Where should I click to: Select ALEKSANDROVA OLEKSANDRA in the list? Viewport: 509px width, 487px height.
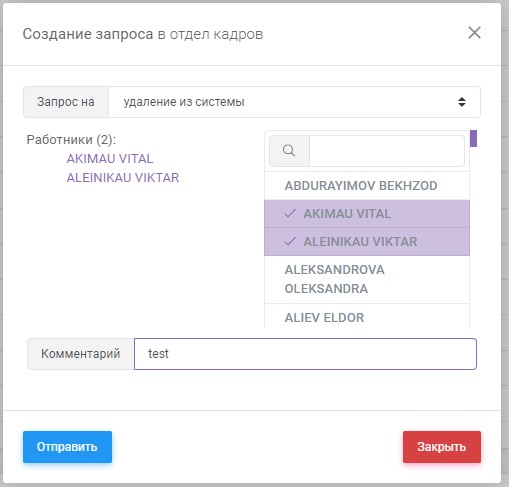[367, 279]
